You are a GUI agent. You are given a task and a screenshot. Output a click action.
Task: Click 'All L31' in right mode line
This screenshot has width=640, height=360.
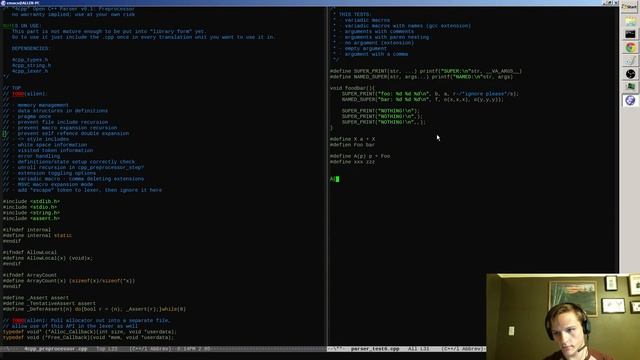pos(418,349)
